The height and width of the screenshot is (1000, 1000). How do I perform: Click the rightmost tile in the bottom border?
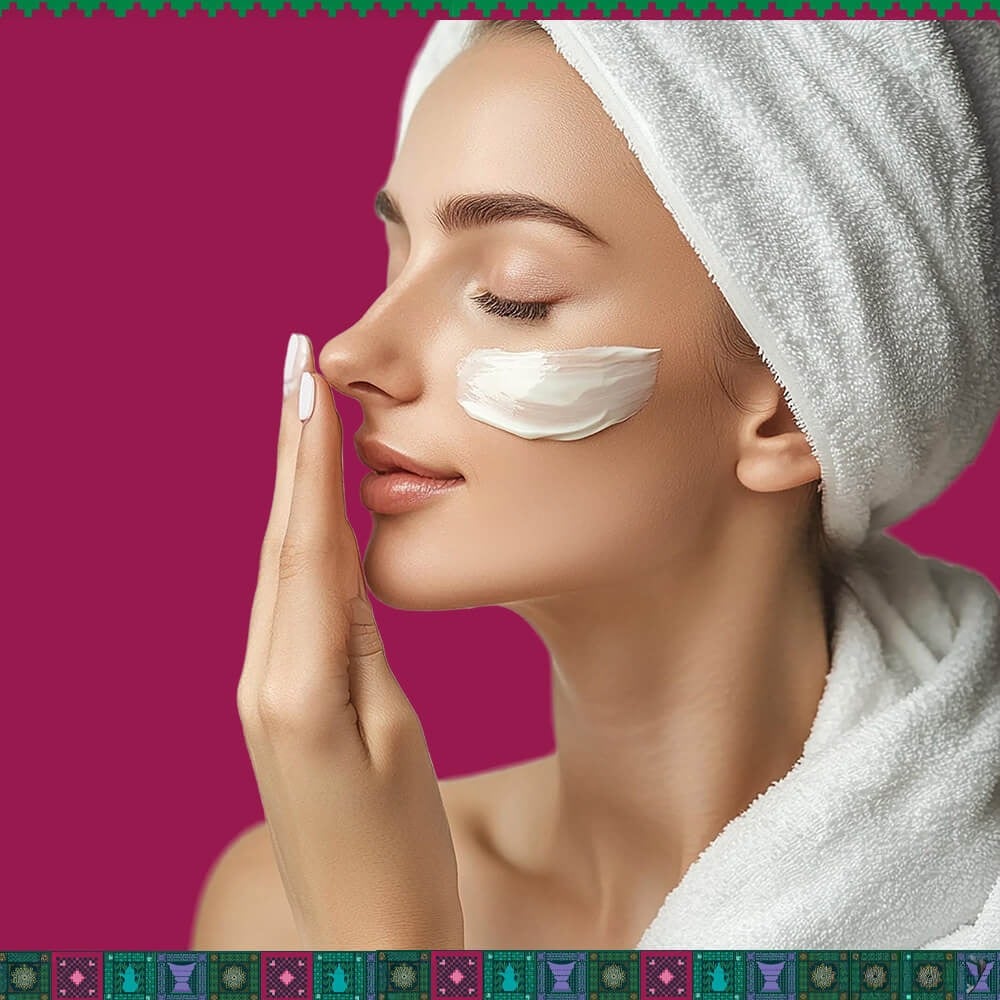coord(979,975)
